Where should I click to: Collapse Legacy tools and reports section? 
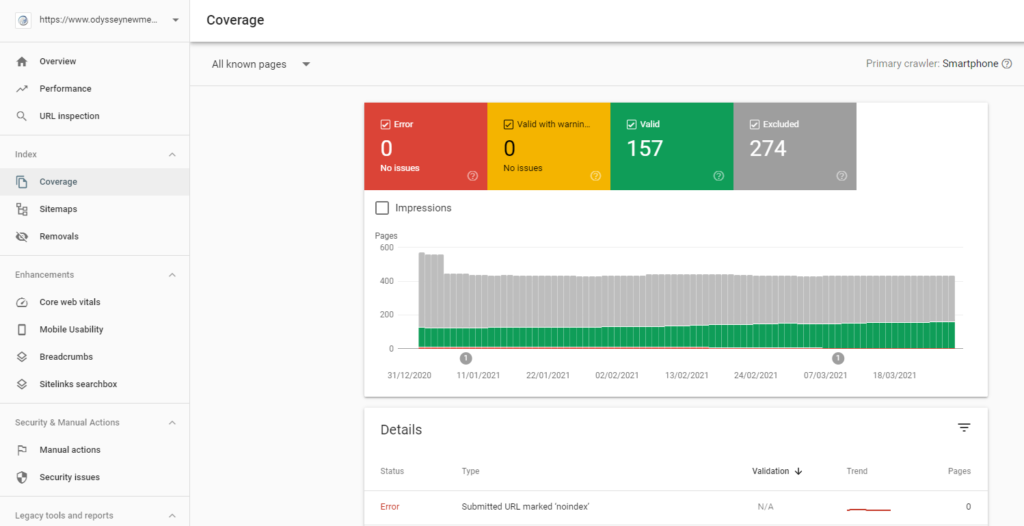coord(172,516)
